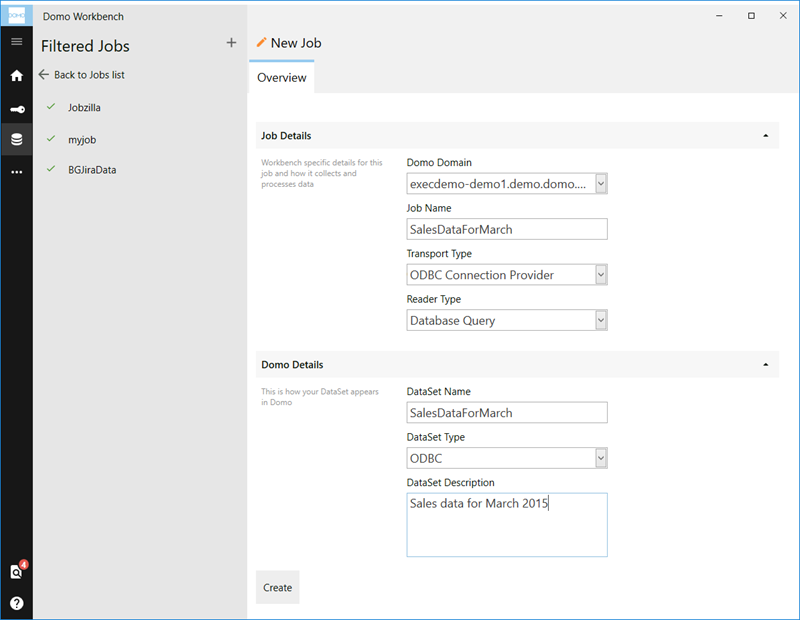Image resolution: width=800 pixels, height=620 pixels.
Task: Click the More options ellipsis icon
Action: coord(16,171)
